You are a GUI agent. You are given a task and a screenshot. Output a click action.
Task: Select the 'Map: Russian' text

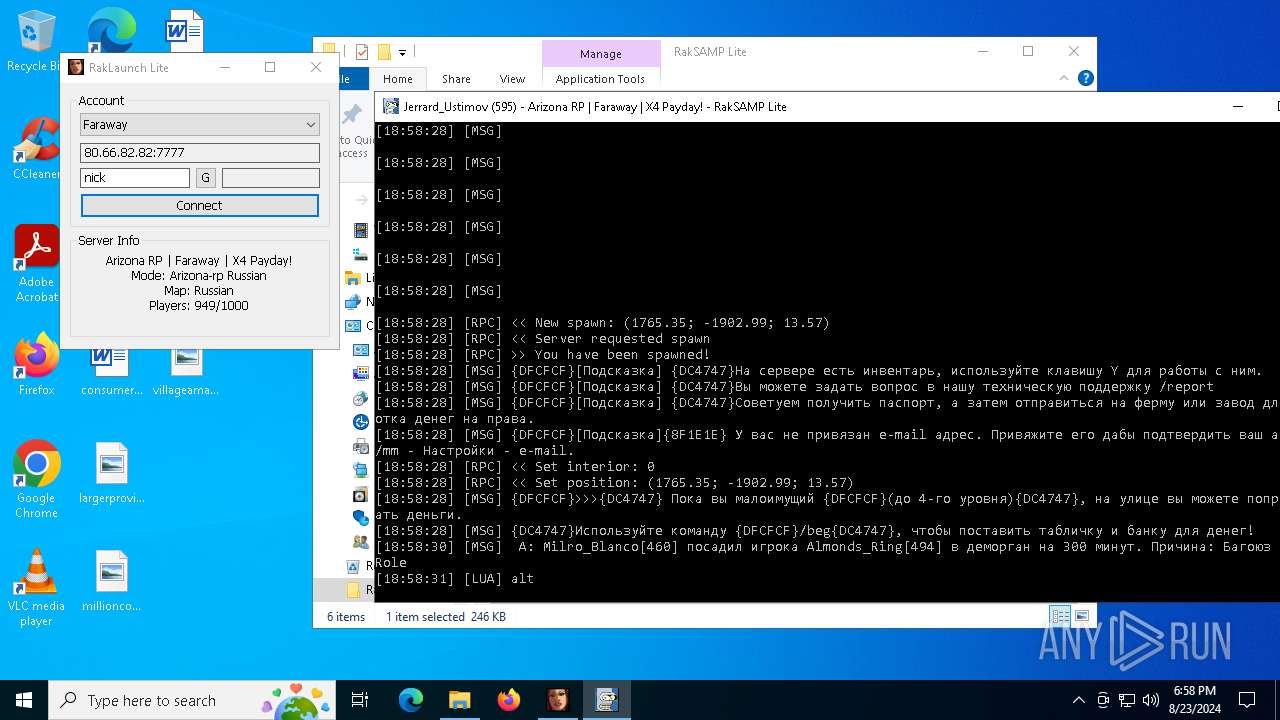tap(199, 291)
